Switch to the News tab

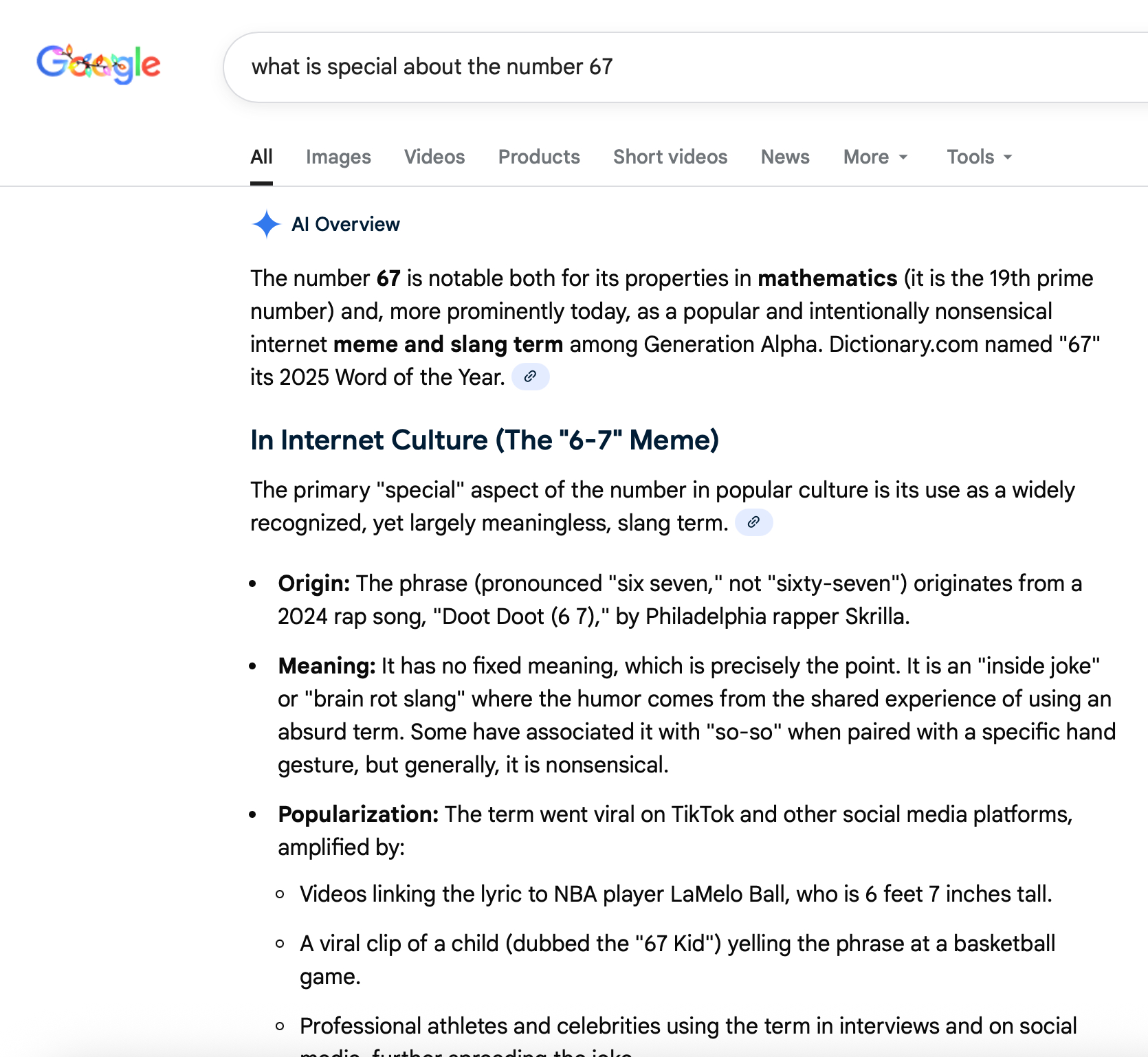[x=785, y=157]
